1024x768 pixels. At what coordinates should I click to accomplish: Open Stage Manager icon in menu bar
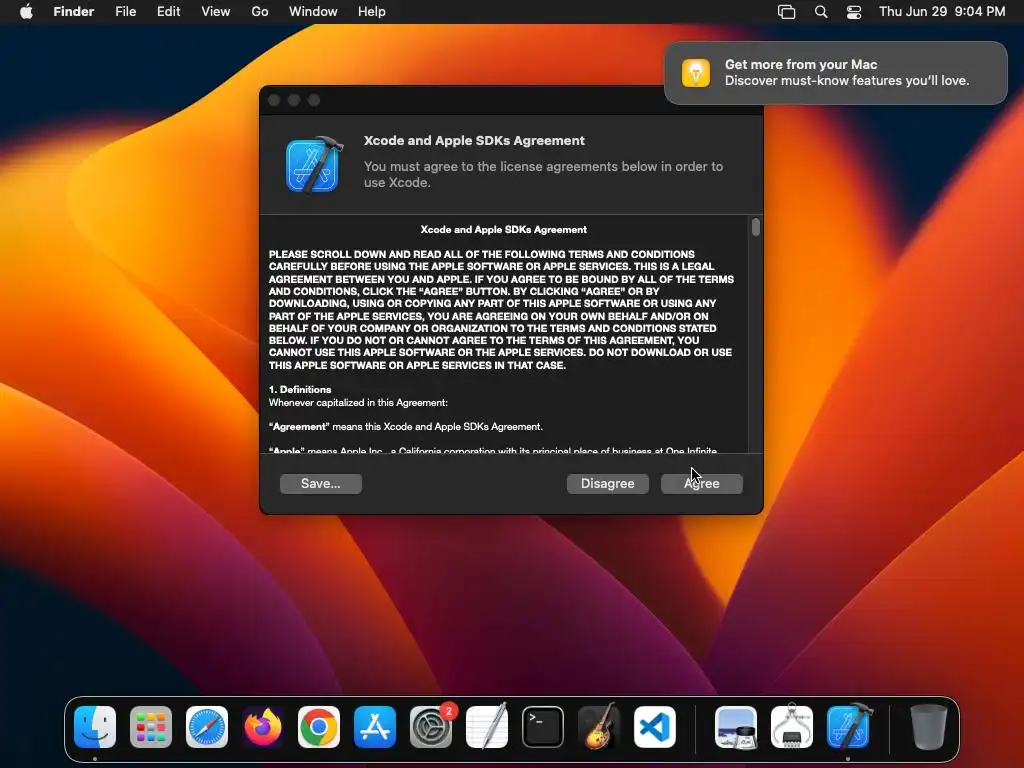coord(787,12)
